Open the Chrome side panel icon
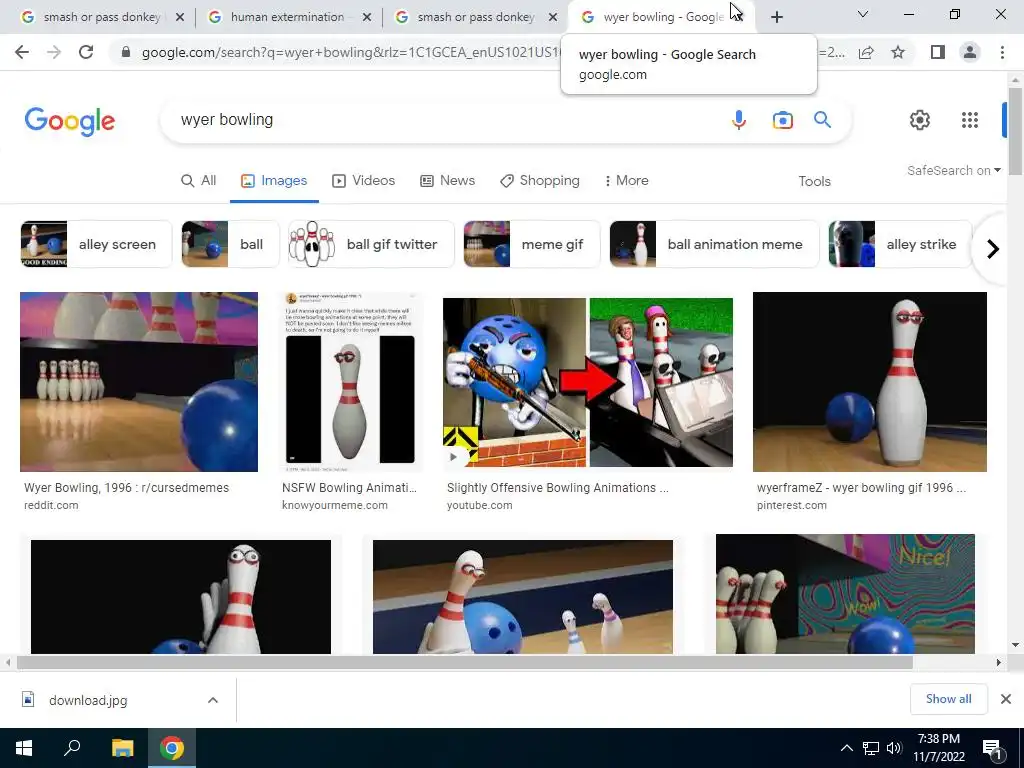The image size is (1024, 768). point(938,52)
